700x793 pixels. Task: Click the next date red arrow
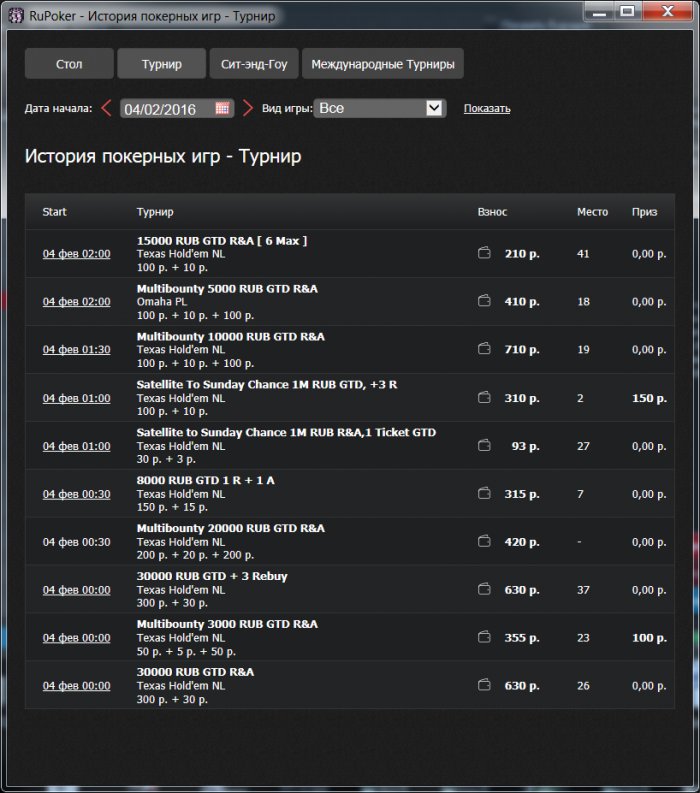pos(248,108)
